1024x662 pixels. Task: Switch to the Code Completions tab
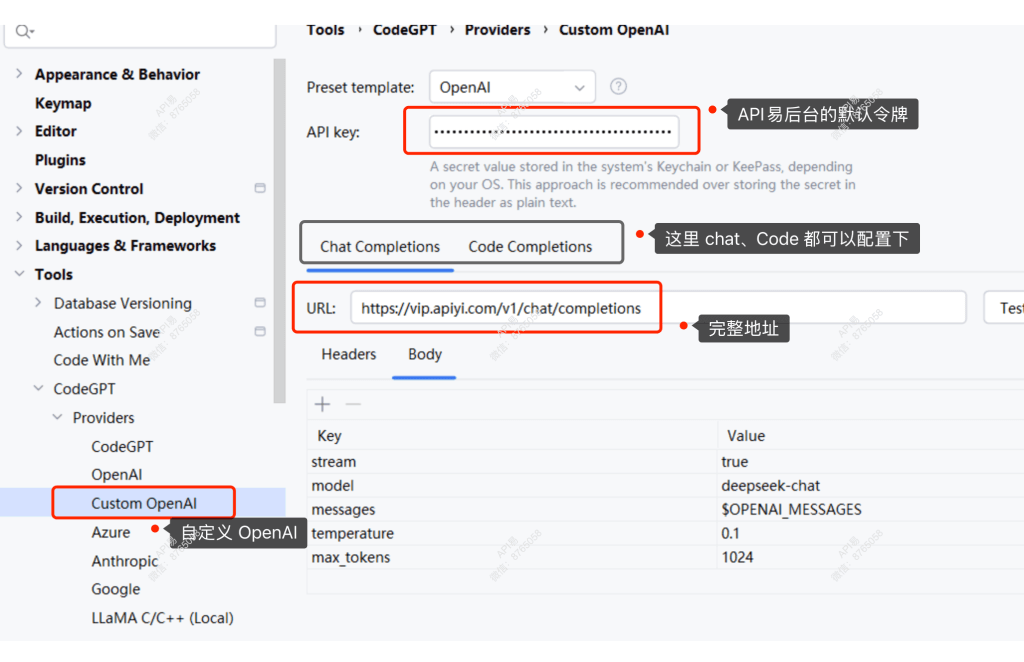530,247
